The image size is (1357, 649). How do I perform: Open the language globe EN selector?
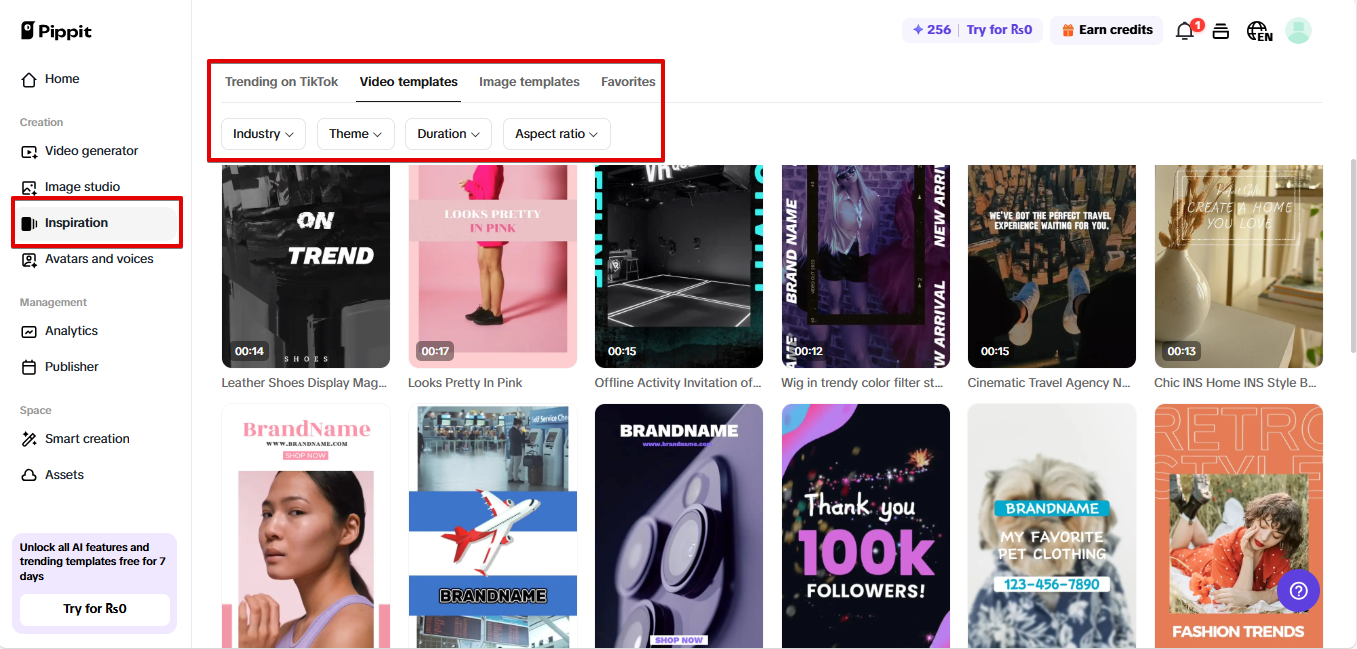1259,31
